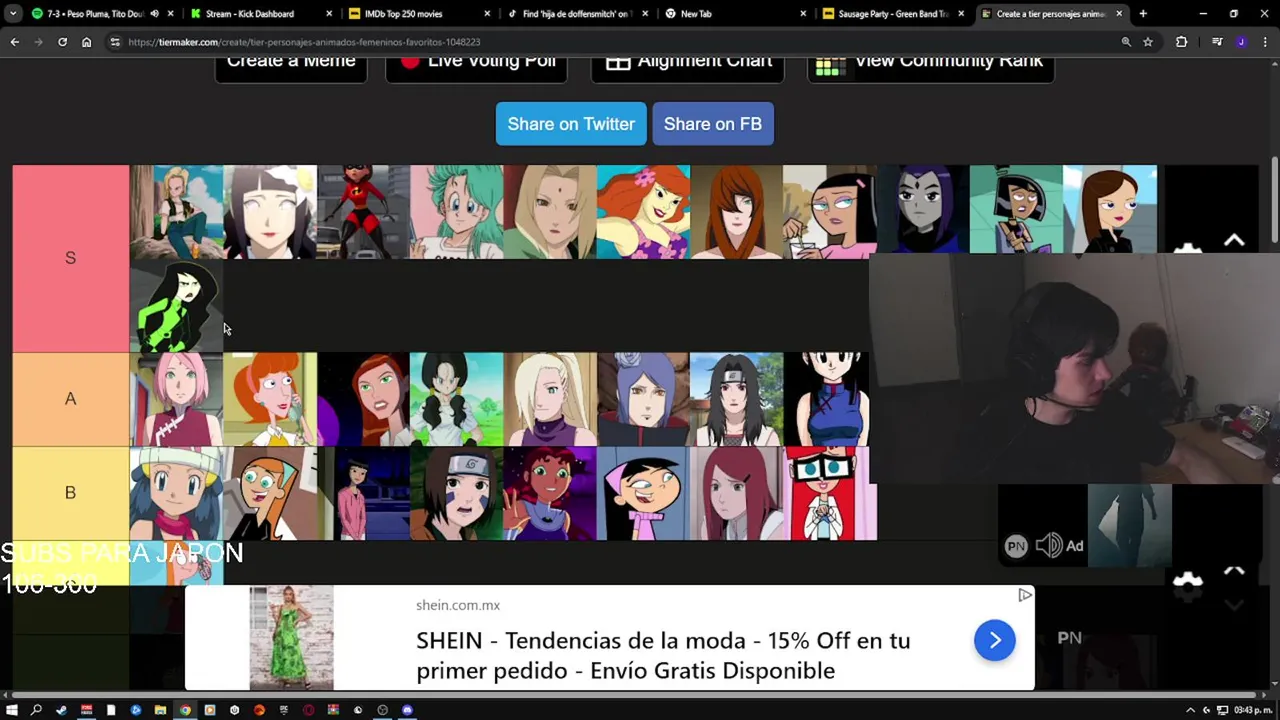The height and width of the screenshot is (720, 1280).
Task: Open the Chrome taskbar icon
Action: pos(185,710)
